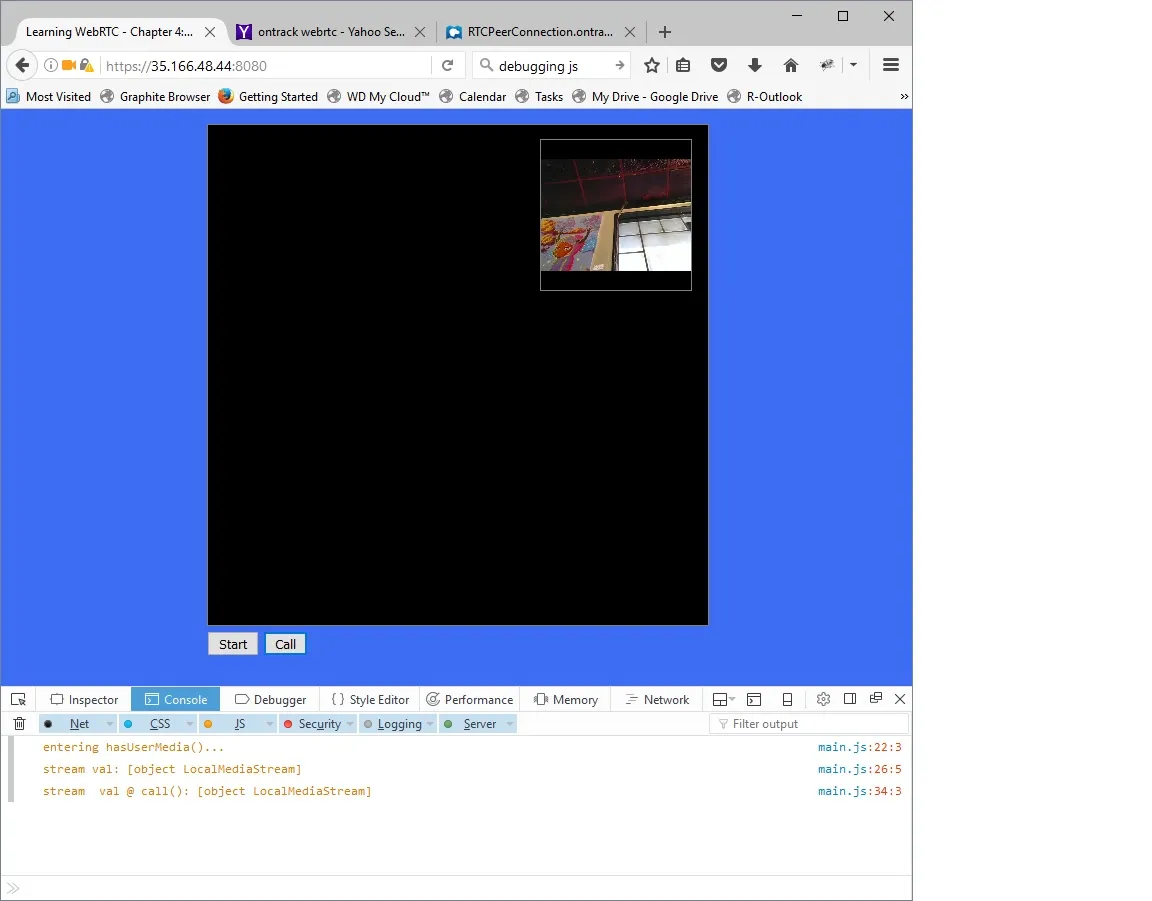1152x901 pixels.
Task: Open the My Drive - Google Drive bookmark
Action: (x=645, y=96)
